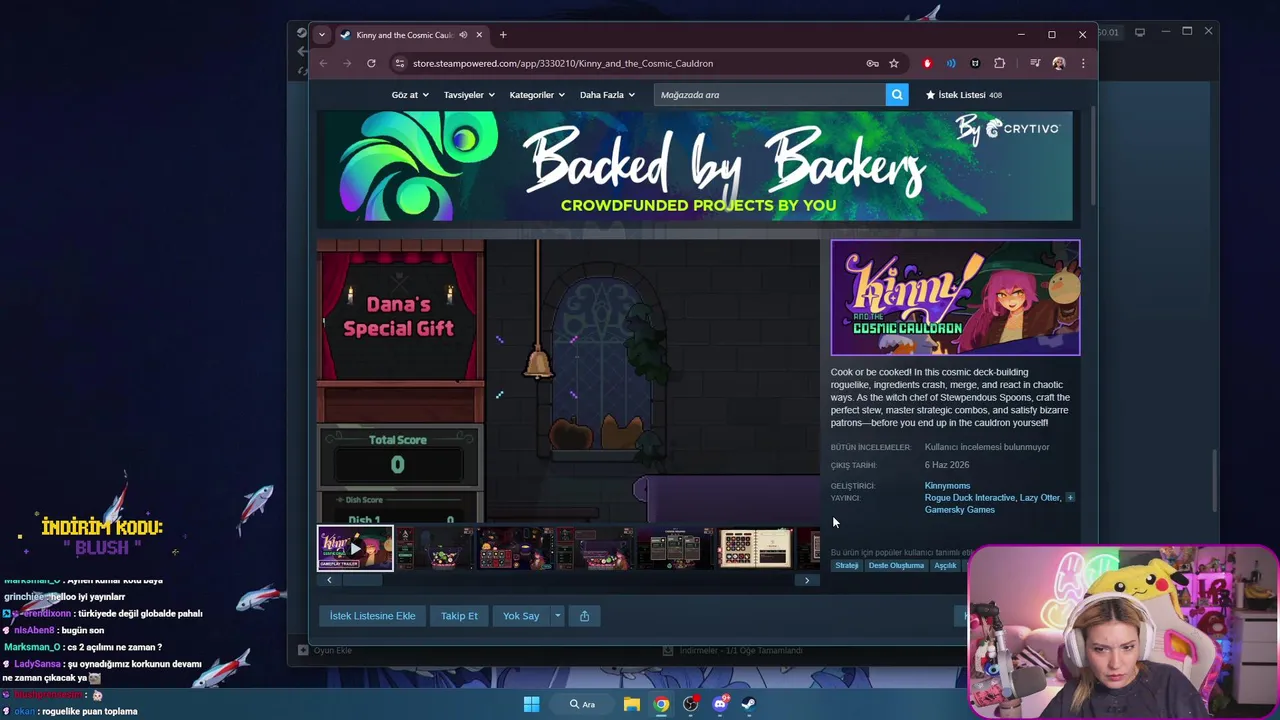Select the recipe book screenshot thumbnail
The height and width of the screenshot is (720, 1280).
tap(755, 548)
